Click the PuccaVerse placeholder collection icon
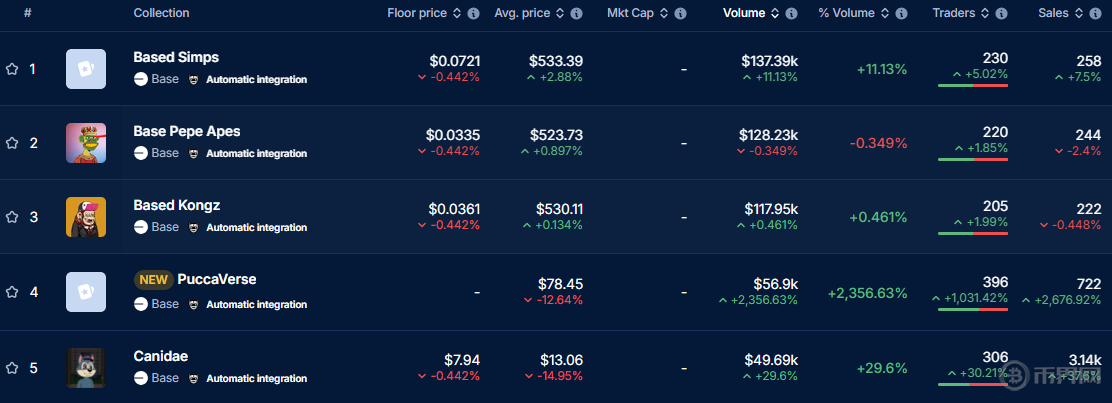 click(x=86, y=292)
